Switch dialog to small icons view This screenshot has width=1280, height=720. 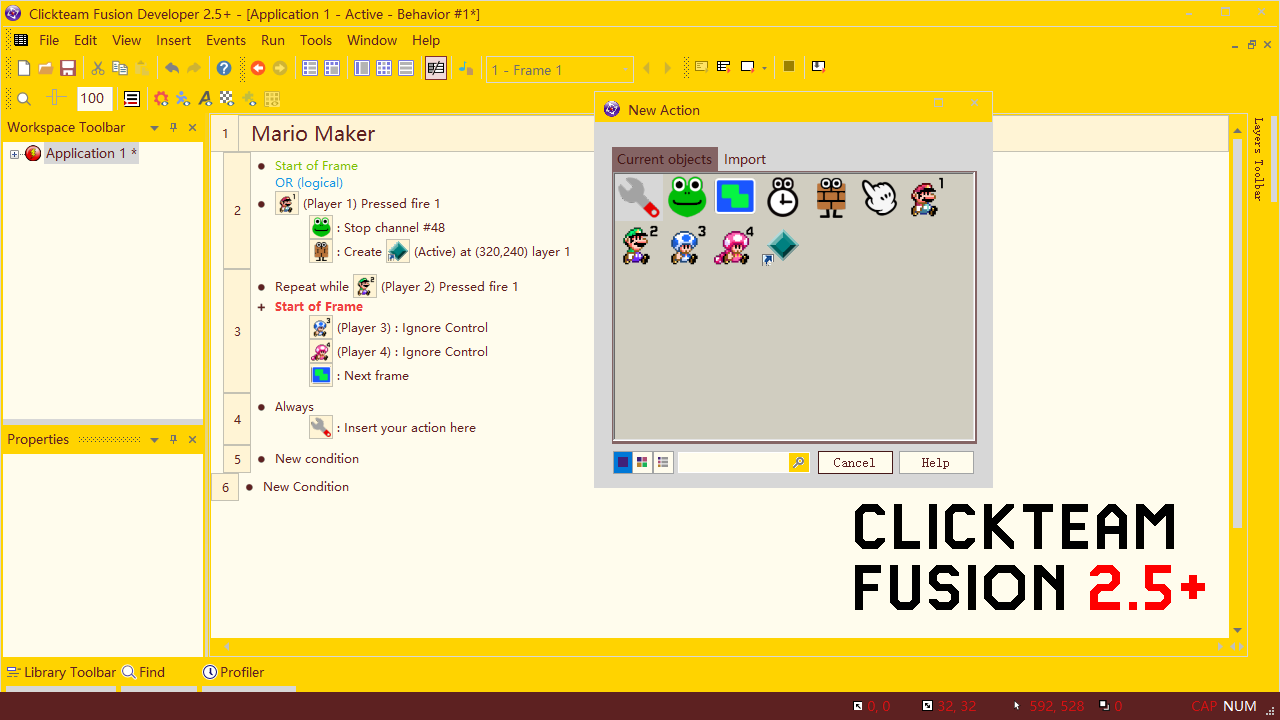pos(642,462)
